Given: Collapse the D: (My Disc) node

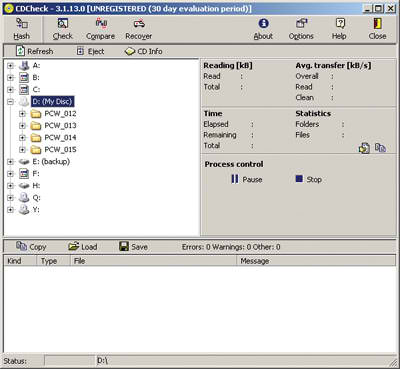Looking at the screenshot, I should (10, 102).
